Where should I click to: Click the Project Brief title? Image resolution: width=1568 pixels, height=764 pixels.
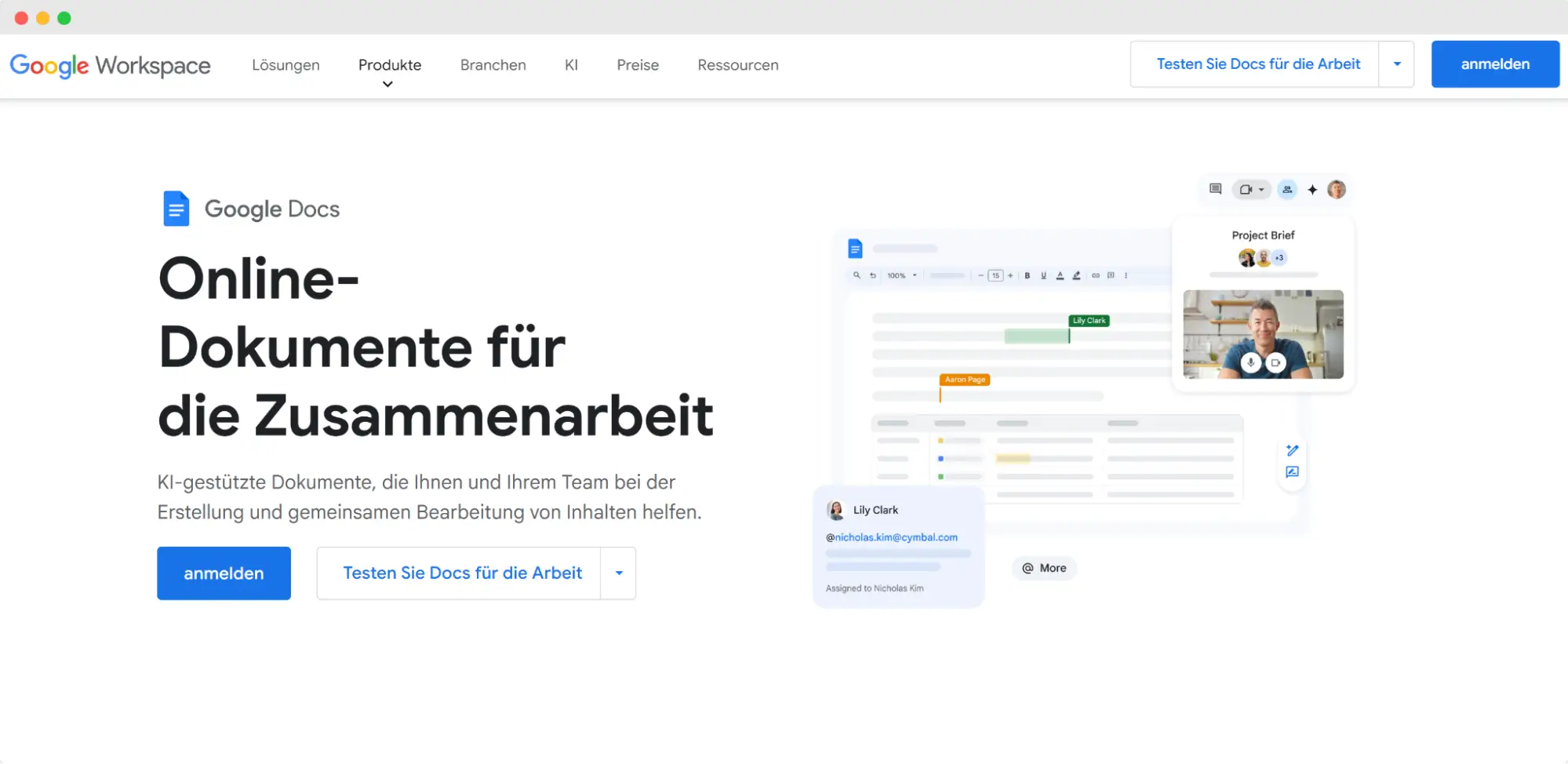pos(1263,235)
